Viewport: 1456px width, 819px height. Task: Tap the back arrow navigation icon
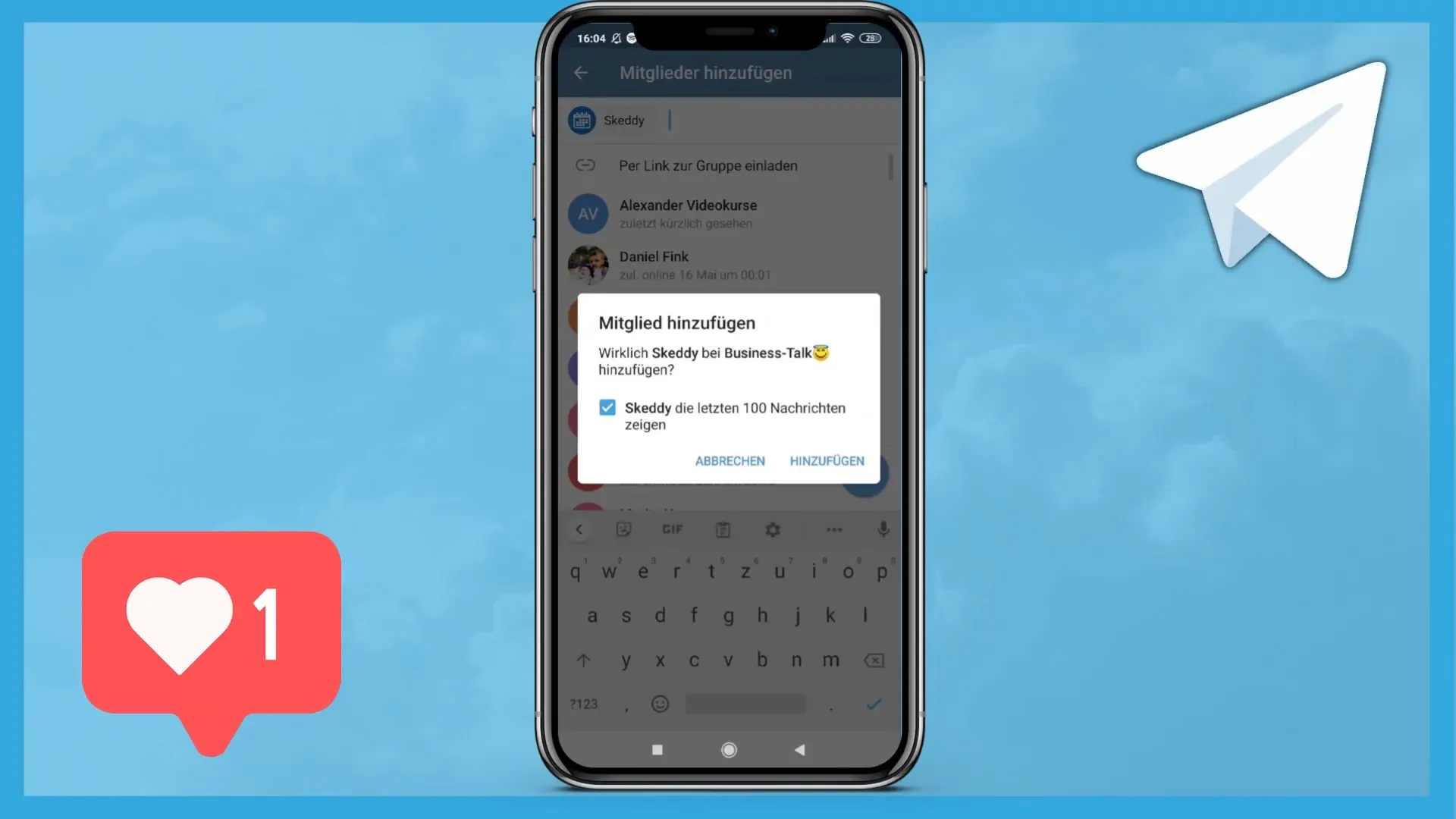tap(581, 72)
